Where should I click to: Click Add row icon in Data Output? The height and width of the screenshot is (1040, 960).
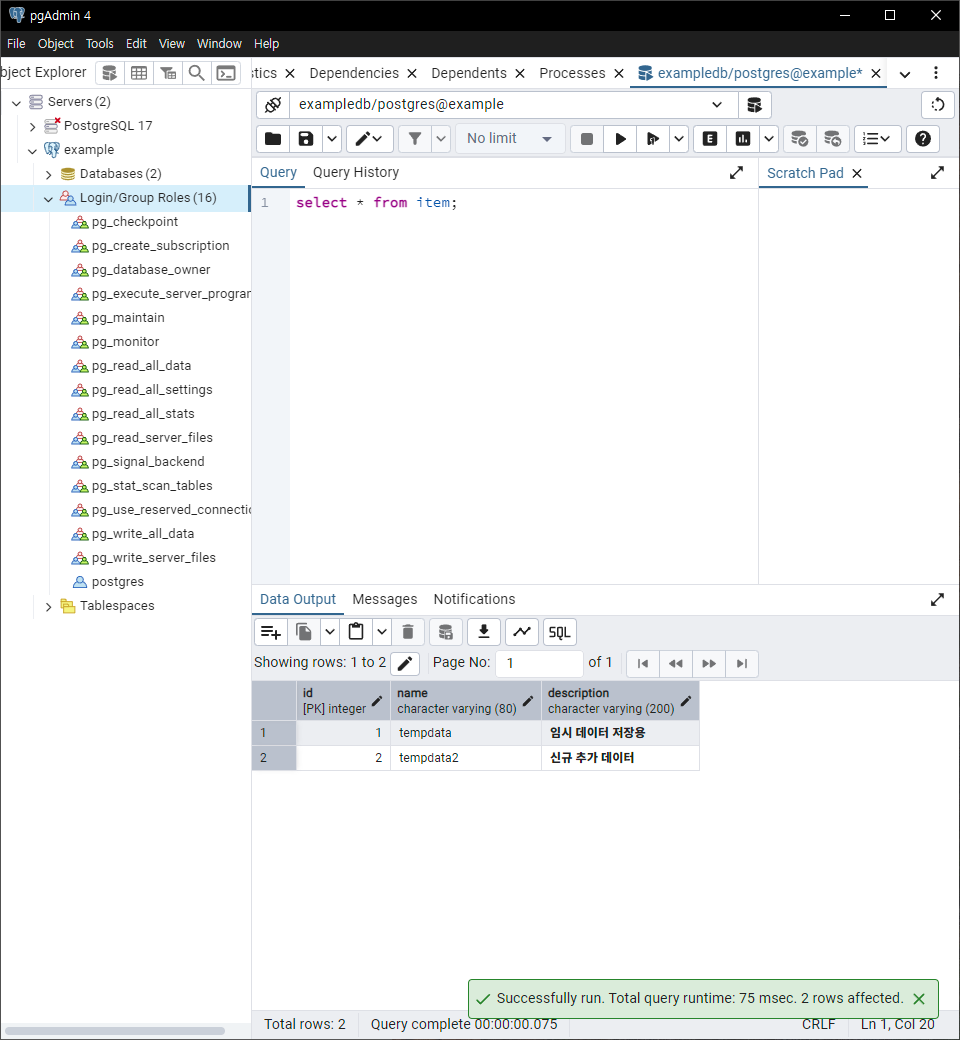(x=271, y=632)
